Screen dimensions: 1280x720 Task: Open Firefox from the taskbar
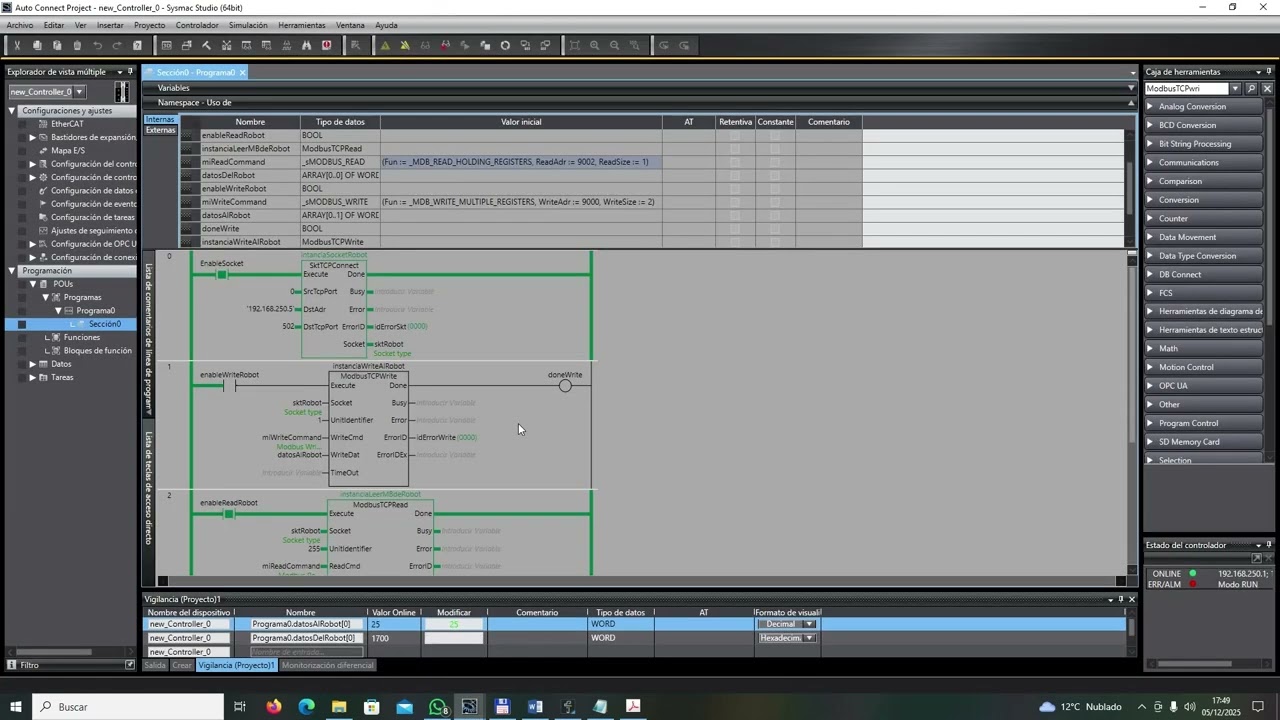pos(273,707)
